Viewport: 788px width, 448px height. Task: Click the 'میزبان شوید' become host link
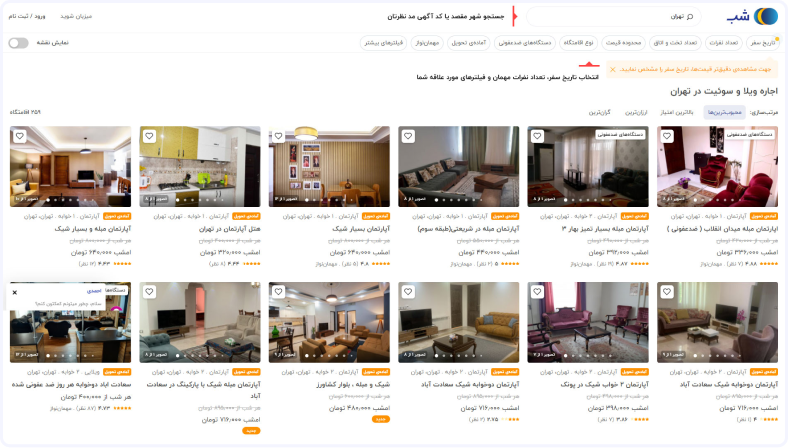tap(76, 16)
